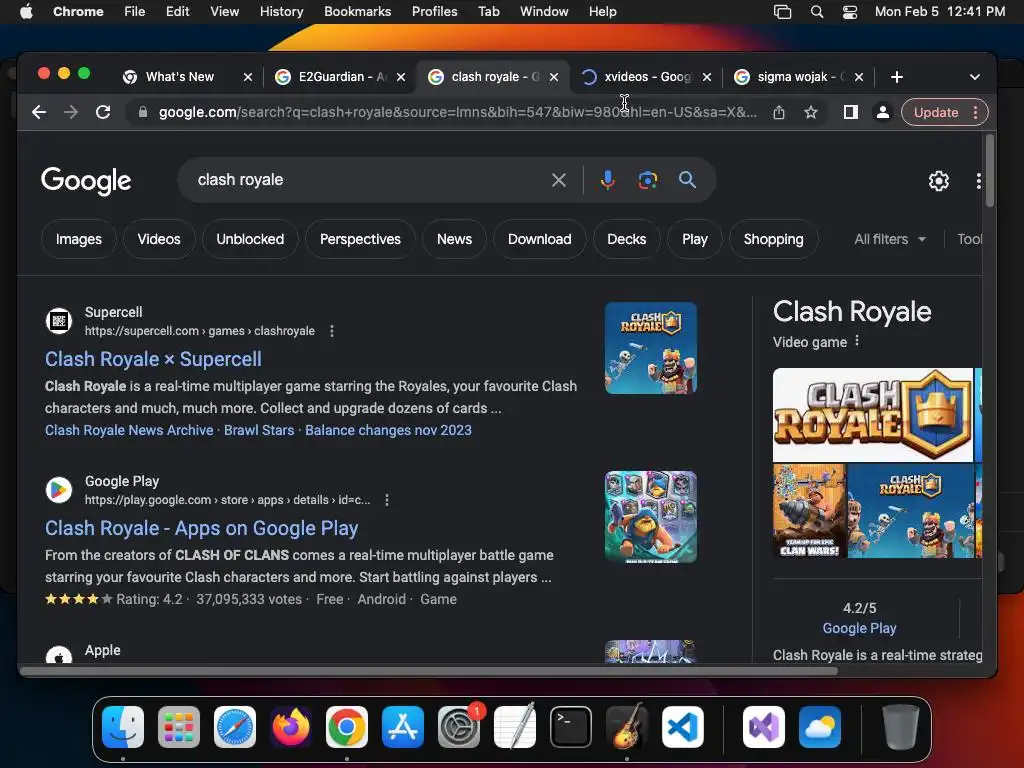Open more options for the Supercell result
Screen dimensions: 1024x768
[x=332, y=331]
